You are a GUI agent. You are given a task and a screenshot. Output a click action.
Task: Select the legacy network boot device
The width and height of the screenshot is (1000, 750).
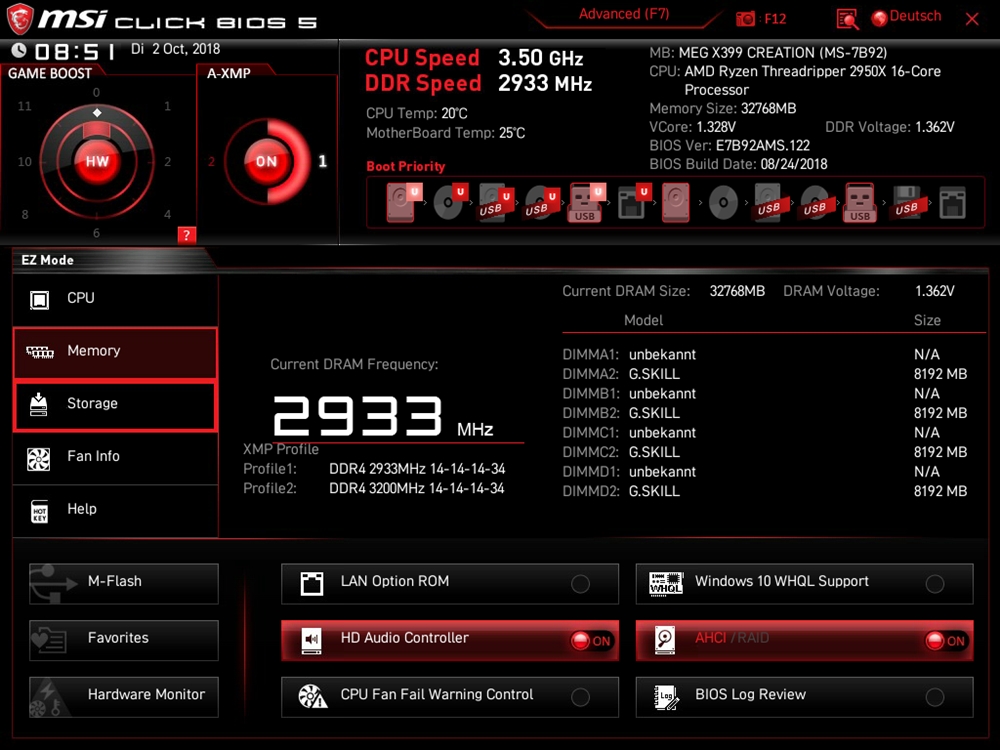tap(952, 203)
